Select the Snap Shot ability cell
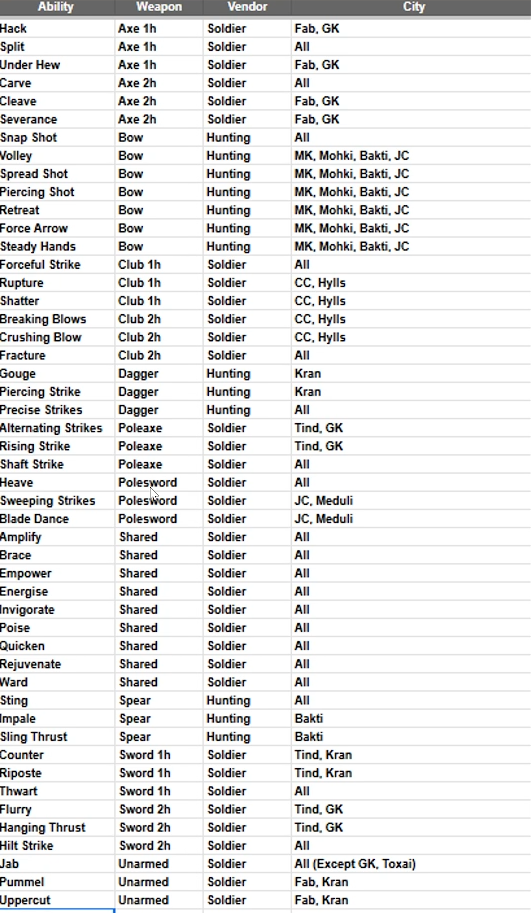 tap(56, 137)
